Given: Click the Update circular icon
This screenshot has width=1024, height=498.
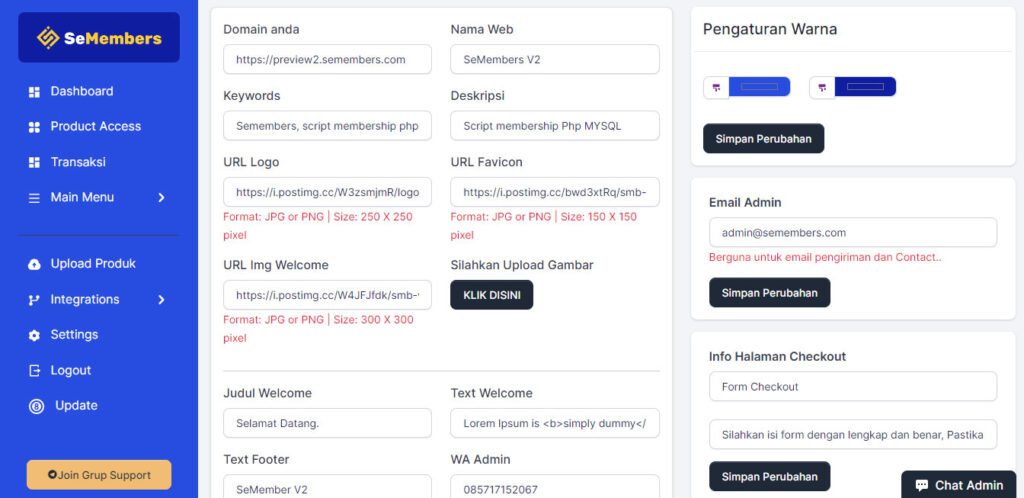Looking at the screenshot, I should (36, 406).
